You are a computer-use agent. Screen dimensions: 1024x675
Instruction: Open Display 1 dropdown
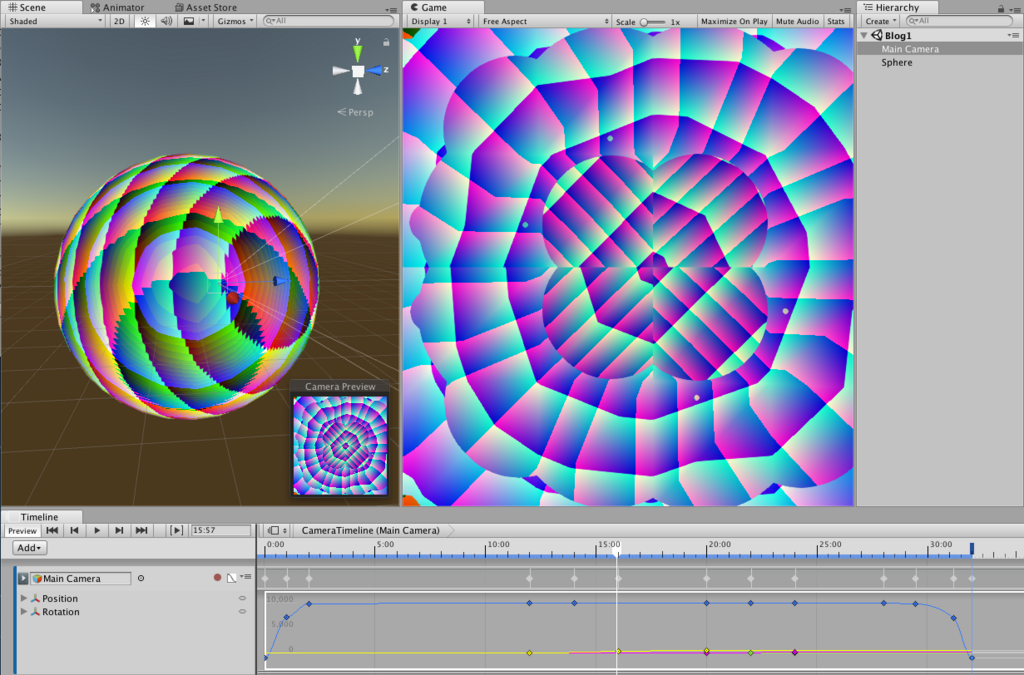click(x=441, y=21)
